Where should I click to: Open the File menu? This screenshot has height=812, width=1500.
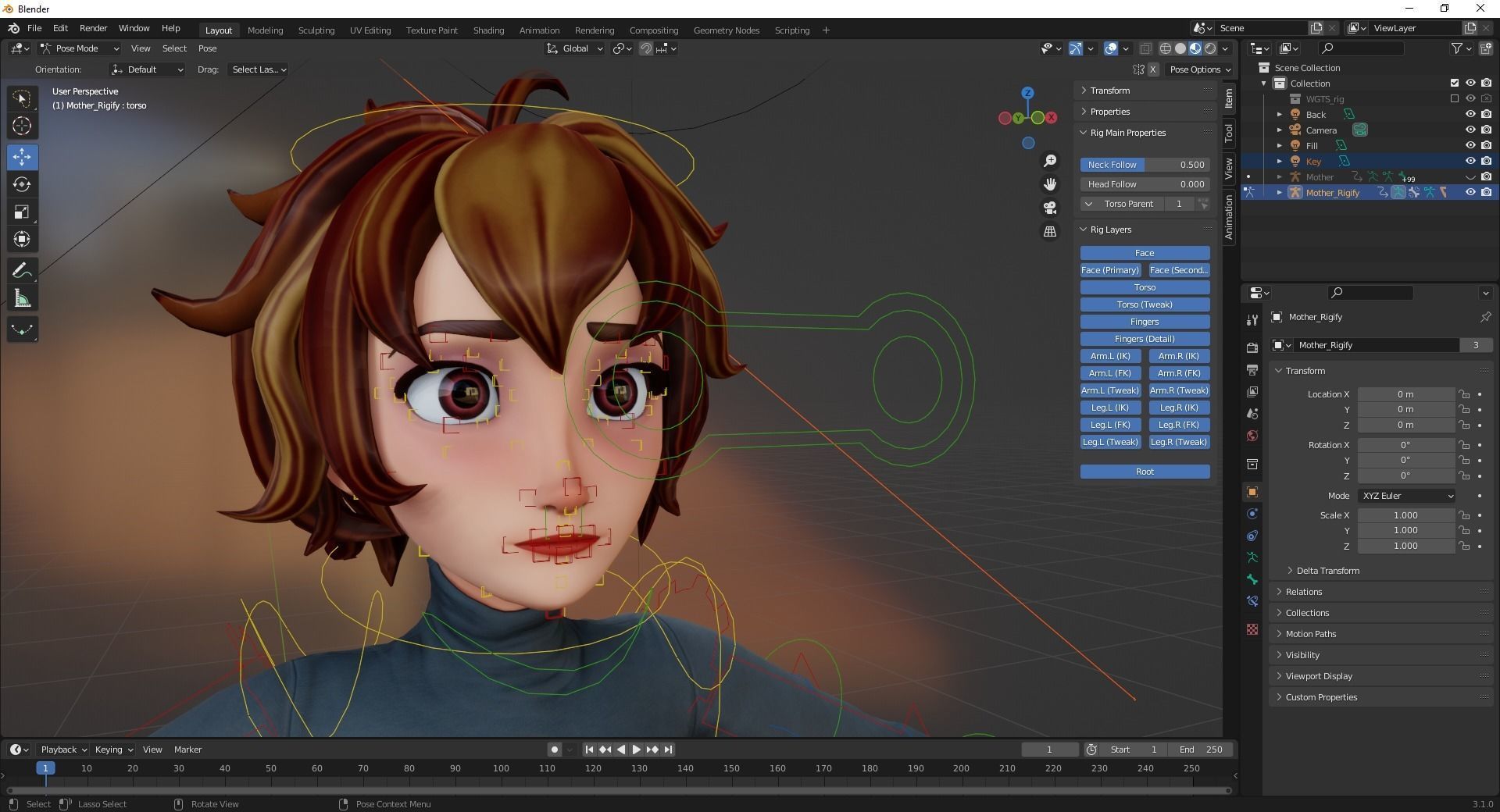click(x=34, y=28)
